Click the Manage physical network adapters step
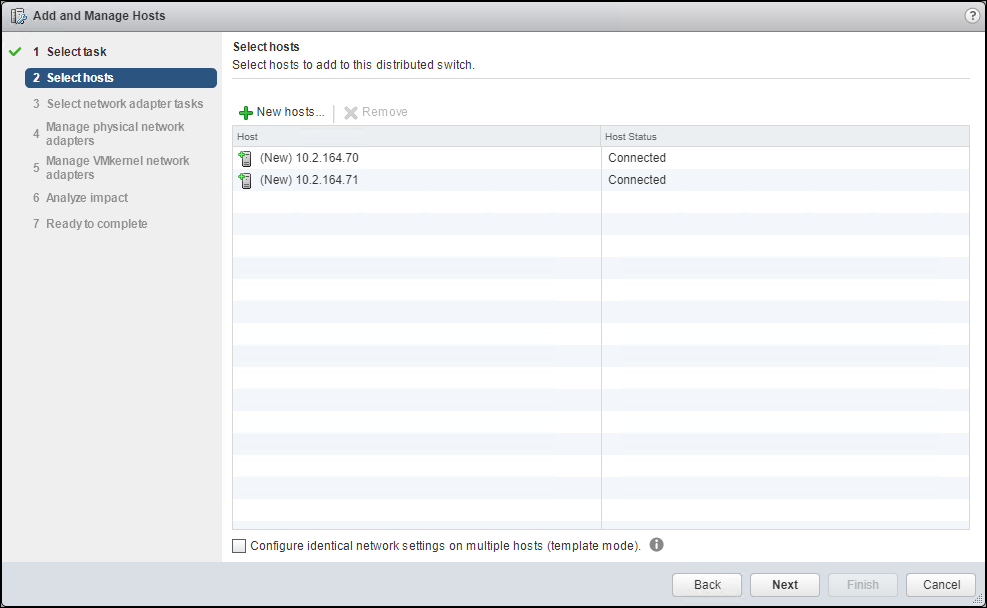The width and height of the screenshot is (987, 608). pos(117,133)
